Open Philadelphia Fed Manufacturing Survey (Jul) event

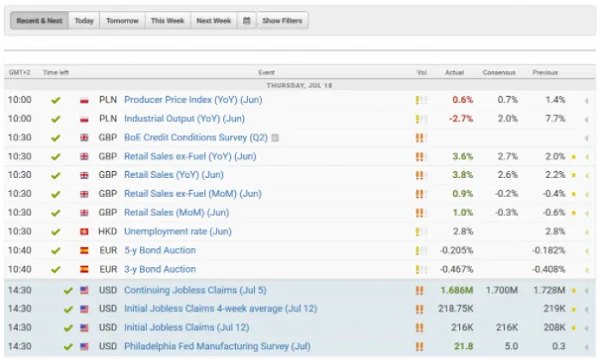coord(217,346)
